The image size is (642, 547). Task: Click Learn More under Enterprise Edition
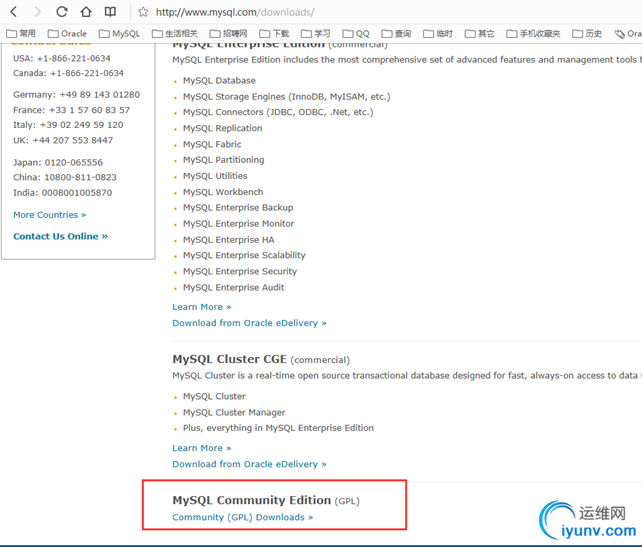coord(202,307)
